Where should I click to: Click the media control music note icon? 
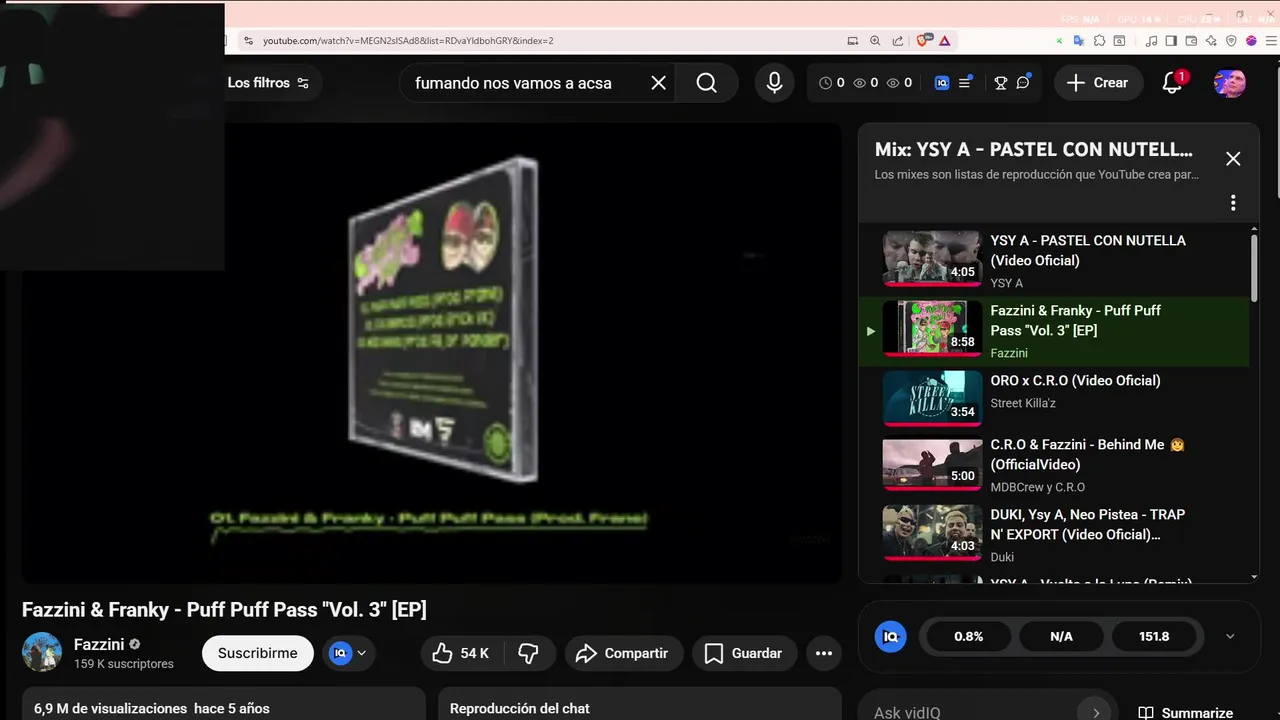point(1152,41)
